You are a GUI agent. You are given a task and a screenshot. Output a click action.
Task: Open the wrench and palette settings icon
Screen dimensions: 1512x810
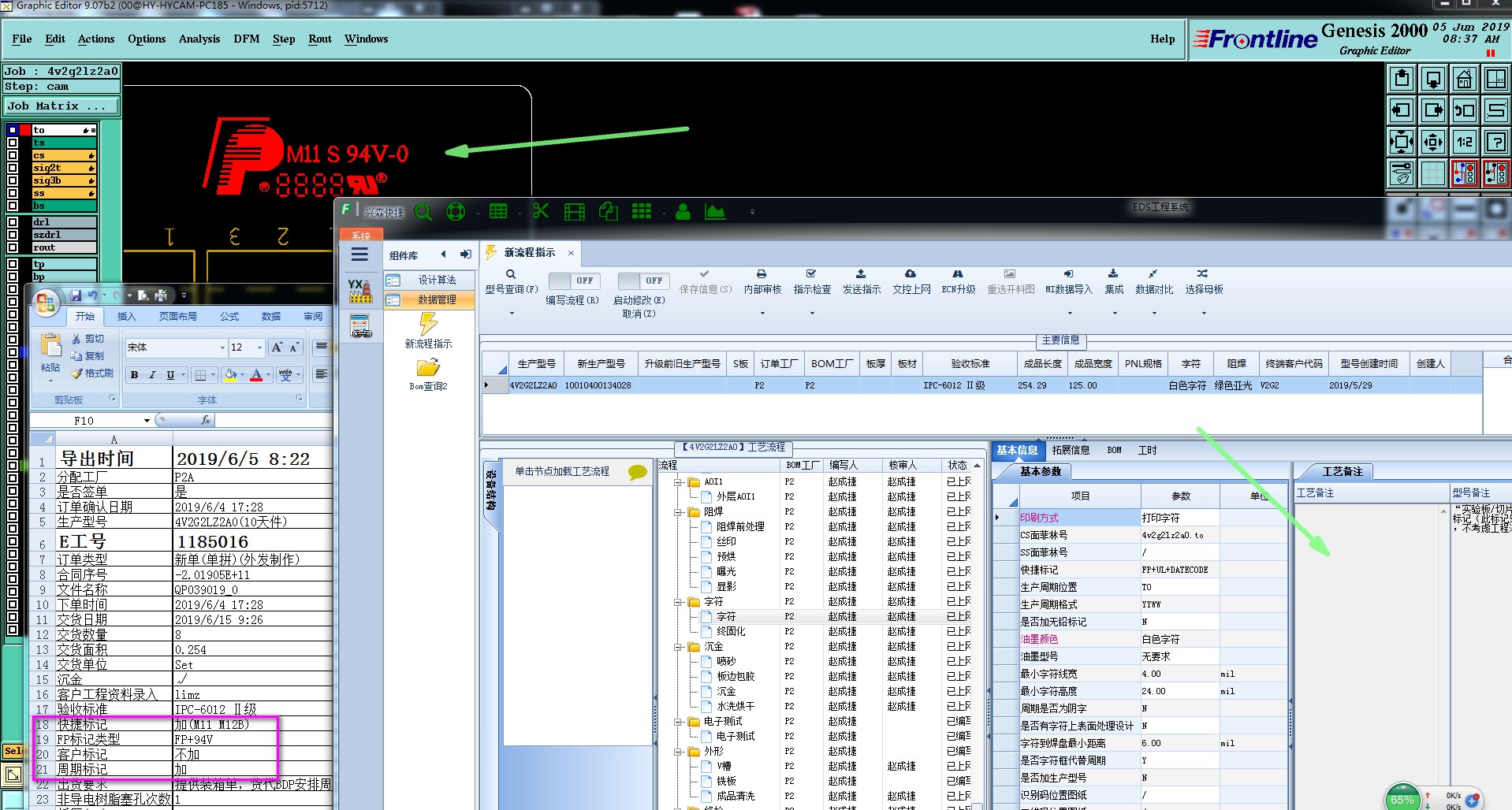pos(1401,173)
